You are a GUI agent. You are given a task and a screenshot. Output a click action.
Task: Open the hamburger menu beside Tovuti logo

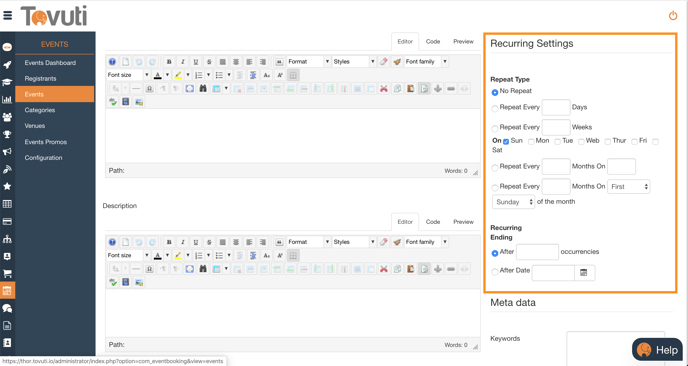pos(7,16)
